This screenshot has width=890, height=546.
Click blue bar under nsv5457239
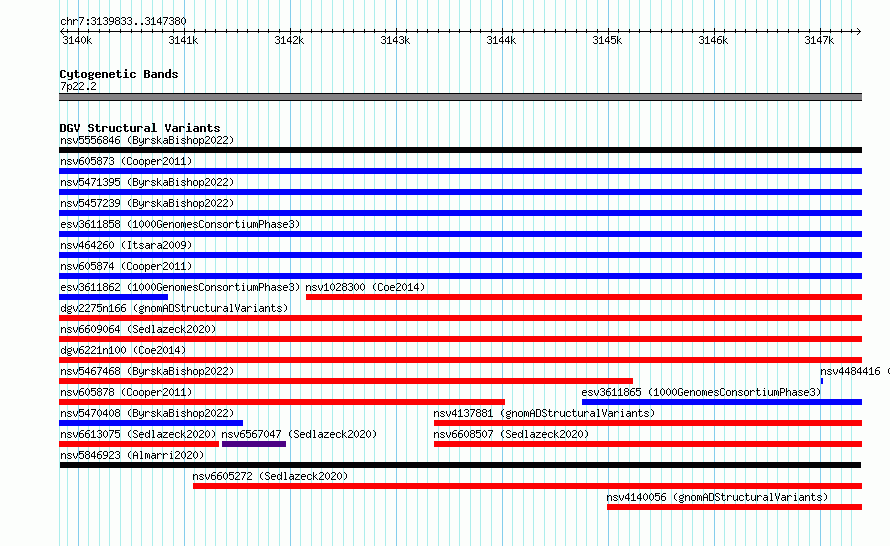point(460,213)
